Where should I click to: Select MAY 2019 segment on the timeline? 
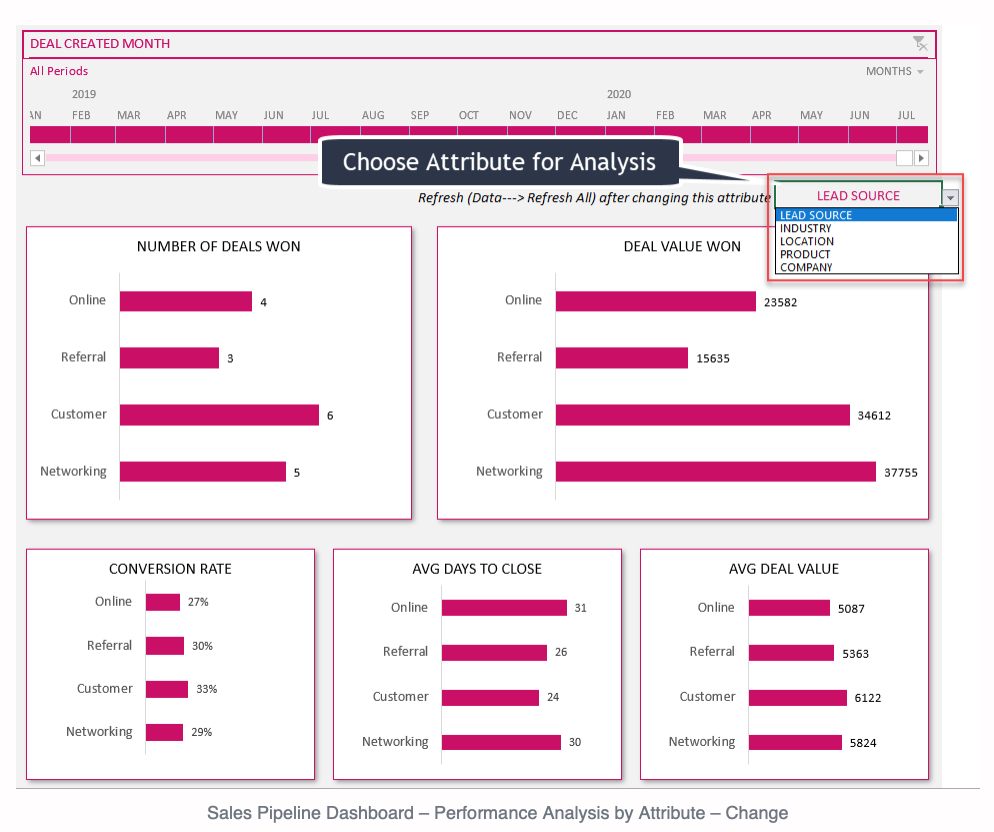[238, 134]
